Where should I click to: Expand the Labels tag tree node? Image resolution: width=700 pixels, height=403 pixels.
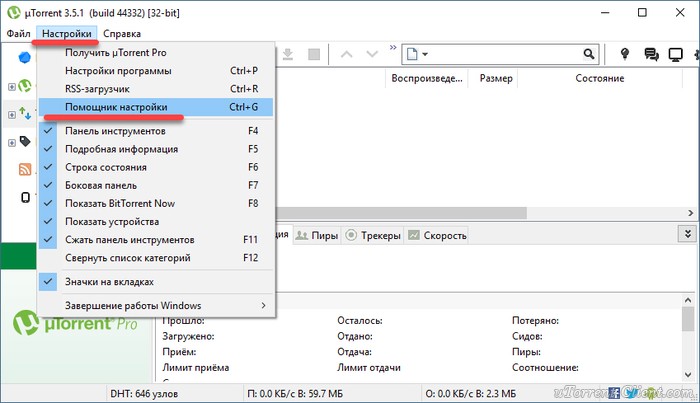point(12,143)
